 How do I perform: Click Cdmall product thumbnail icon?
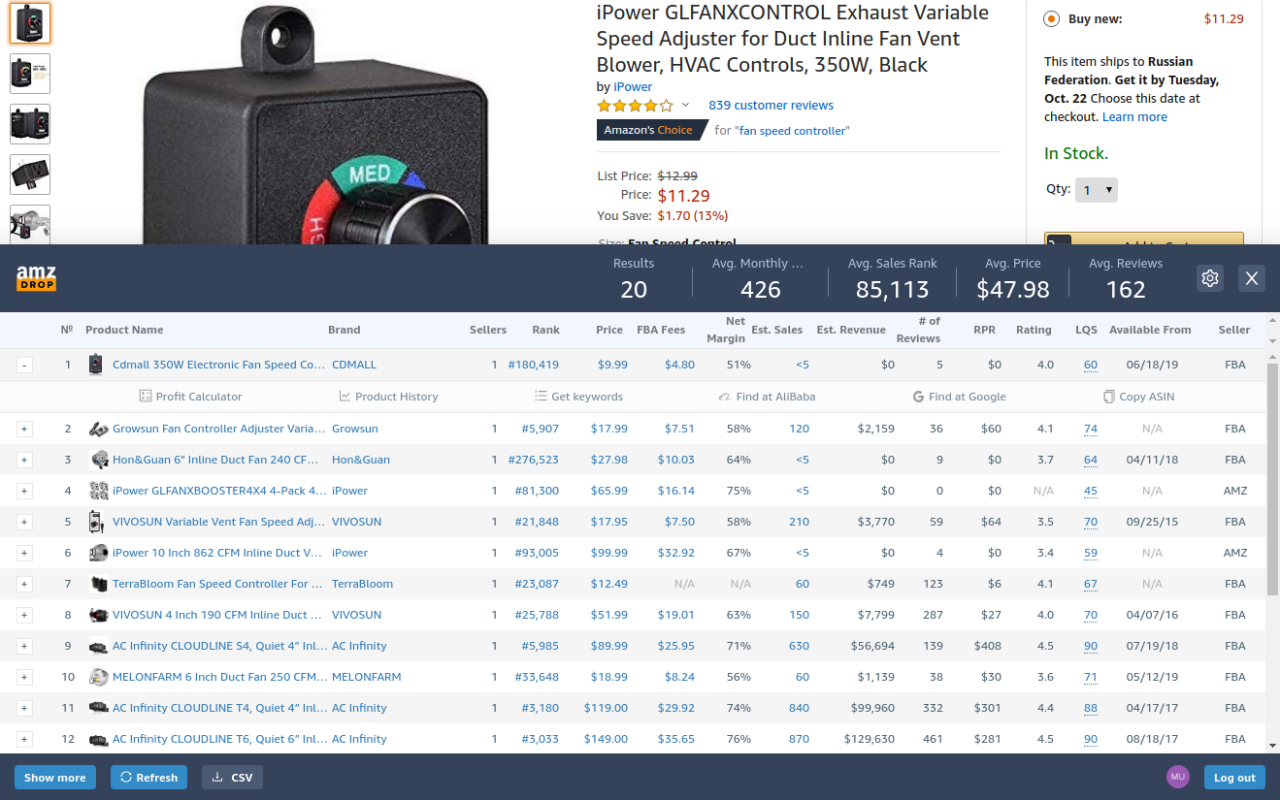click(x=95, y=365)
